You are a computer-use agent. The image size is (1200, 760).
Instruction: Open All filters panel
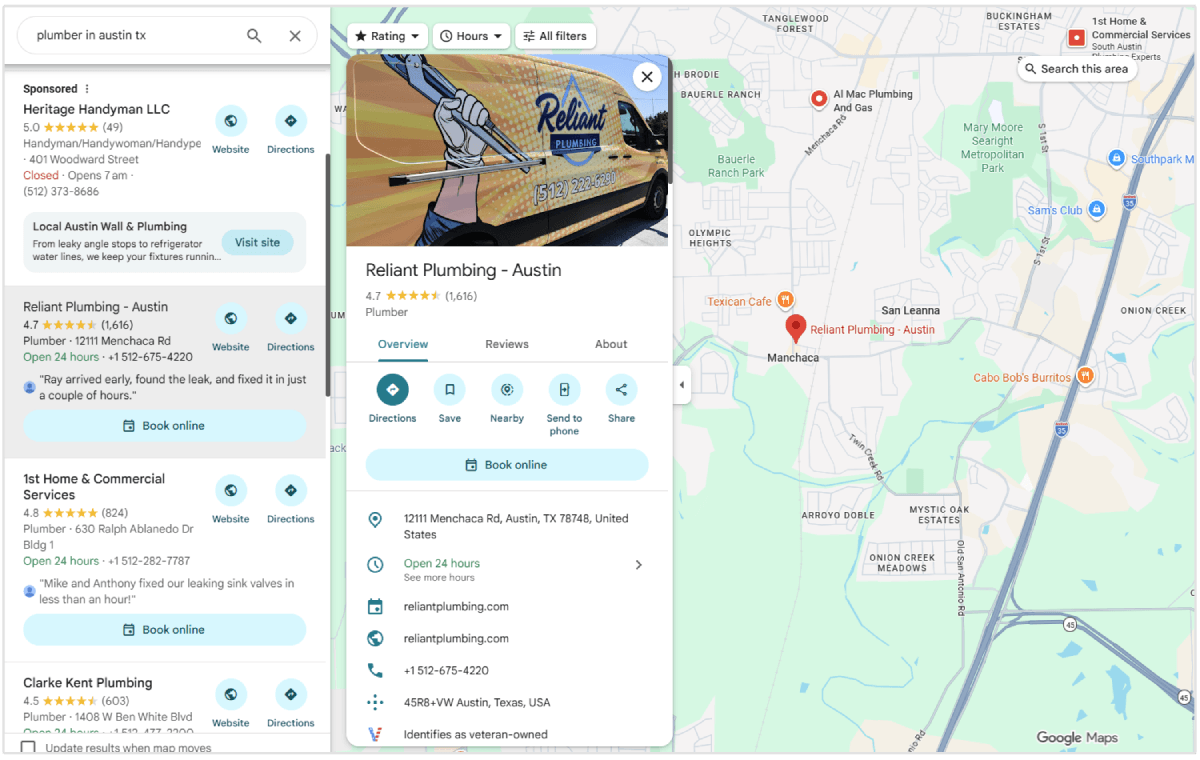555,36
